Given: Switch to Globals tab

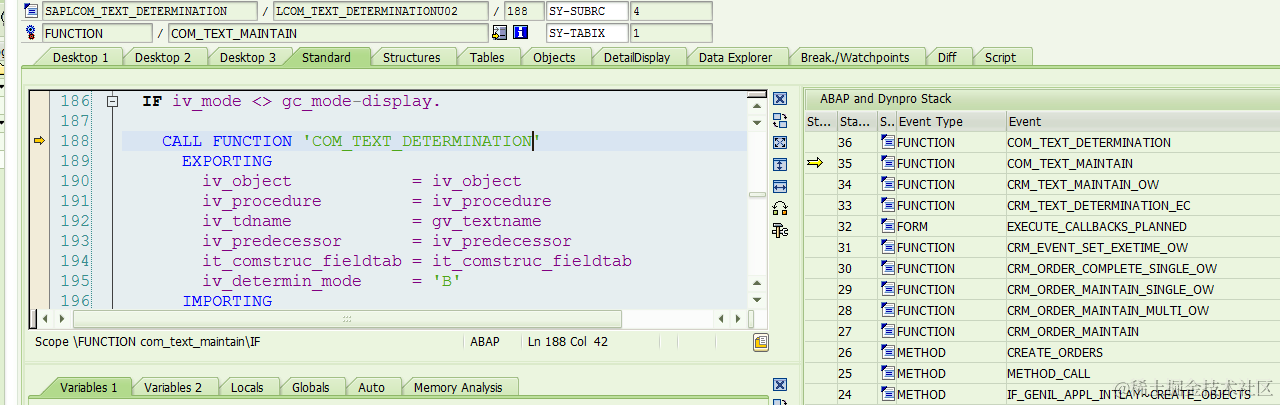Looking at the screenshot, I should pos(311,388).
